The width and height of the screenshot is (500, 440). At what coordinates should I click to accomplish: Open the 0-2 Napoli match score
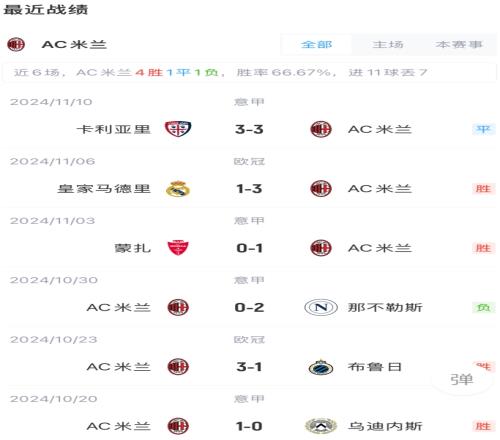tap(249, 307)
